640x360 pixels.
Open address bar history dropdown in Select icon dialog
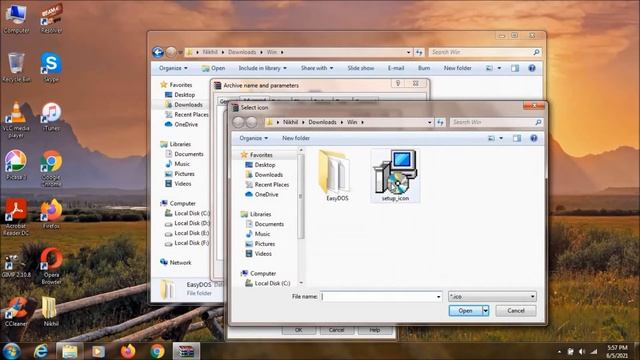coord(429,122)
